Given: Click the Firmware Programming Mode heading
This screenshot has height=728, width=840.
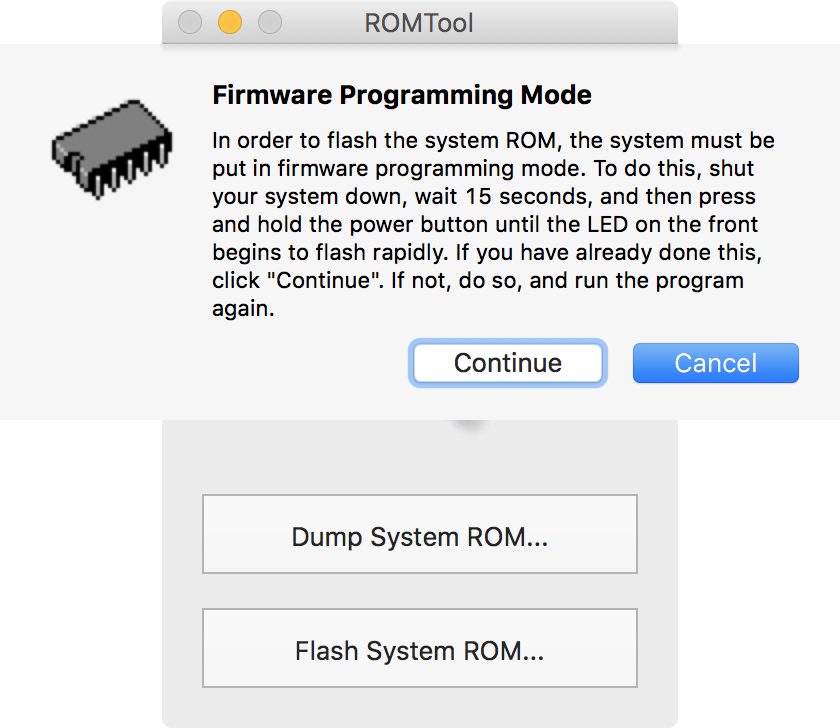Looking at the screenshot, I should (x=402, y=96).
